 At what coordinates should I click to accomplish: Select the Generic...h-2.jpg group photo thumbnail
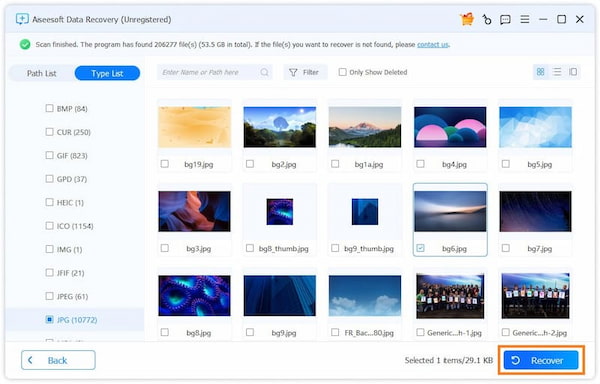click(x=535, y=296)
